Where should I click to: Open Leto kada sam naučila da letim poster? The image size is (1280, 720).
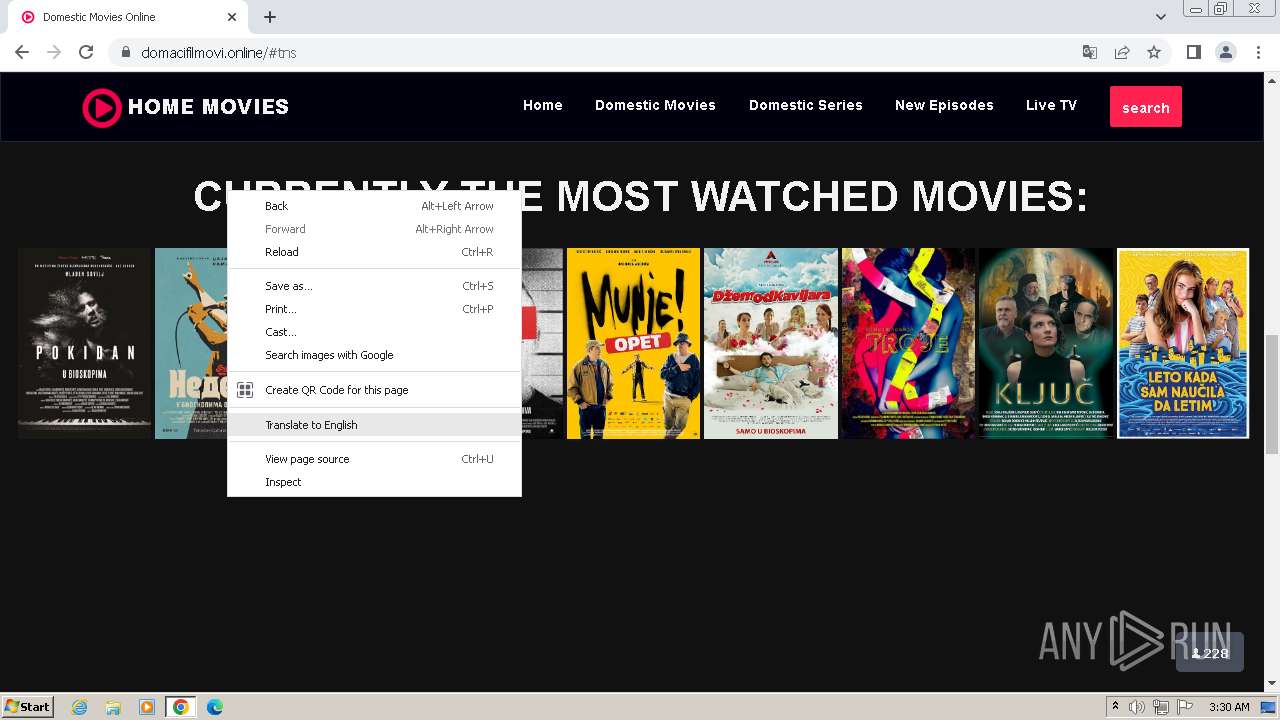click(1183, 343)
